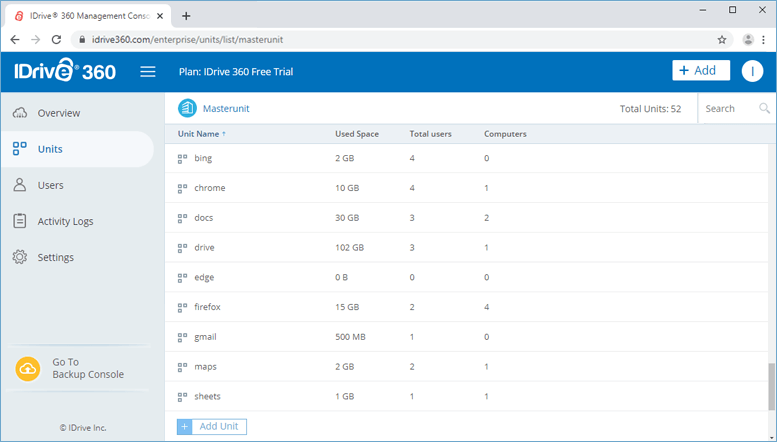Click the vertical scrollbar thumb
This screenshot has width=777, height=442.
(x=771, y=387)
